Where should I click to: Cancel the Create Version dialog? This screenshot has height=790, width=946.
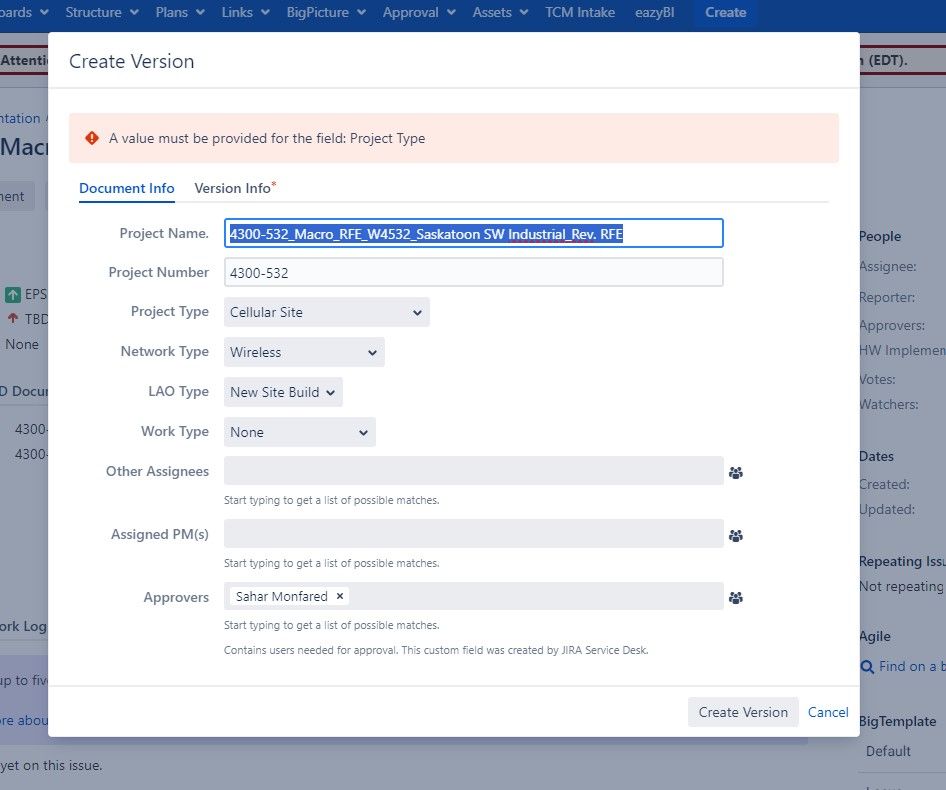click(x=828, y=712)
